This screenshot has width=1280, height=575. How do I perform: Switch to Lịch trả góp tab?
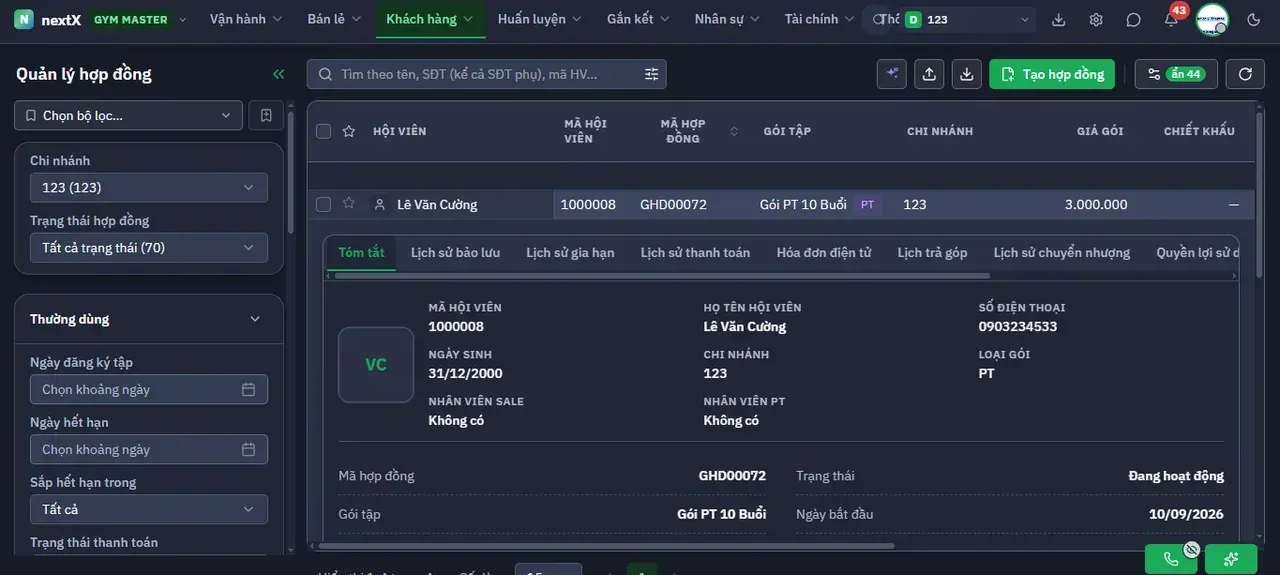(x=932, y=252)
